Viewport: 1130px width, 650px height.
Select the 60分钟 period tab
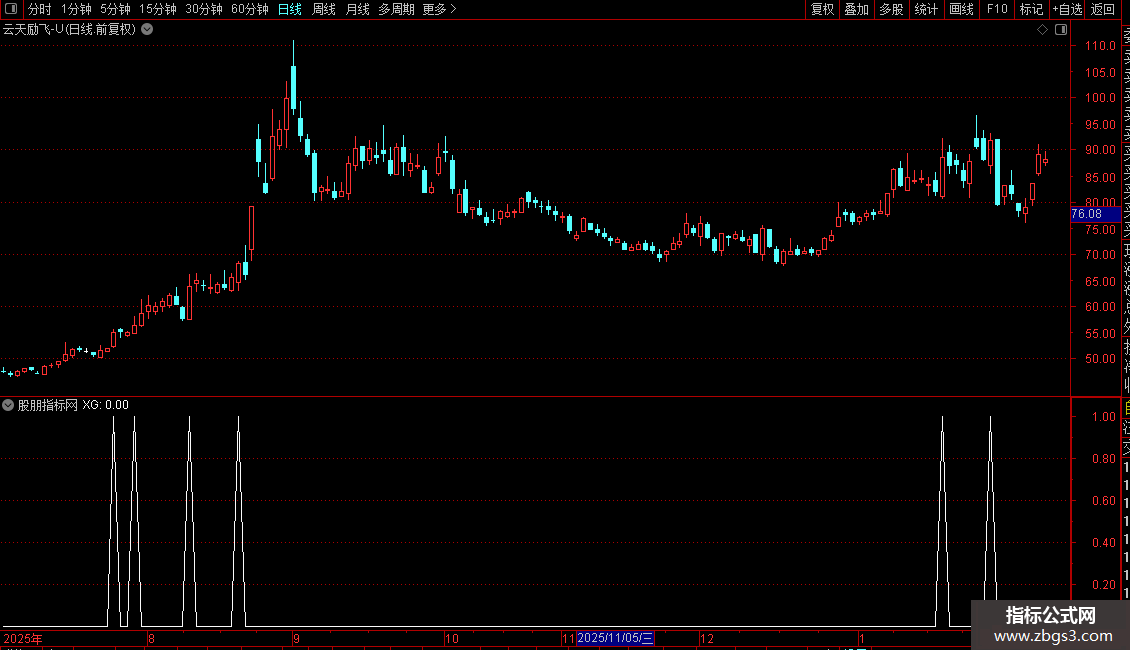[250, 9]
